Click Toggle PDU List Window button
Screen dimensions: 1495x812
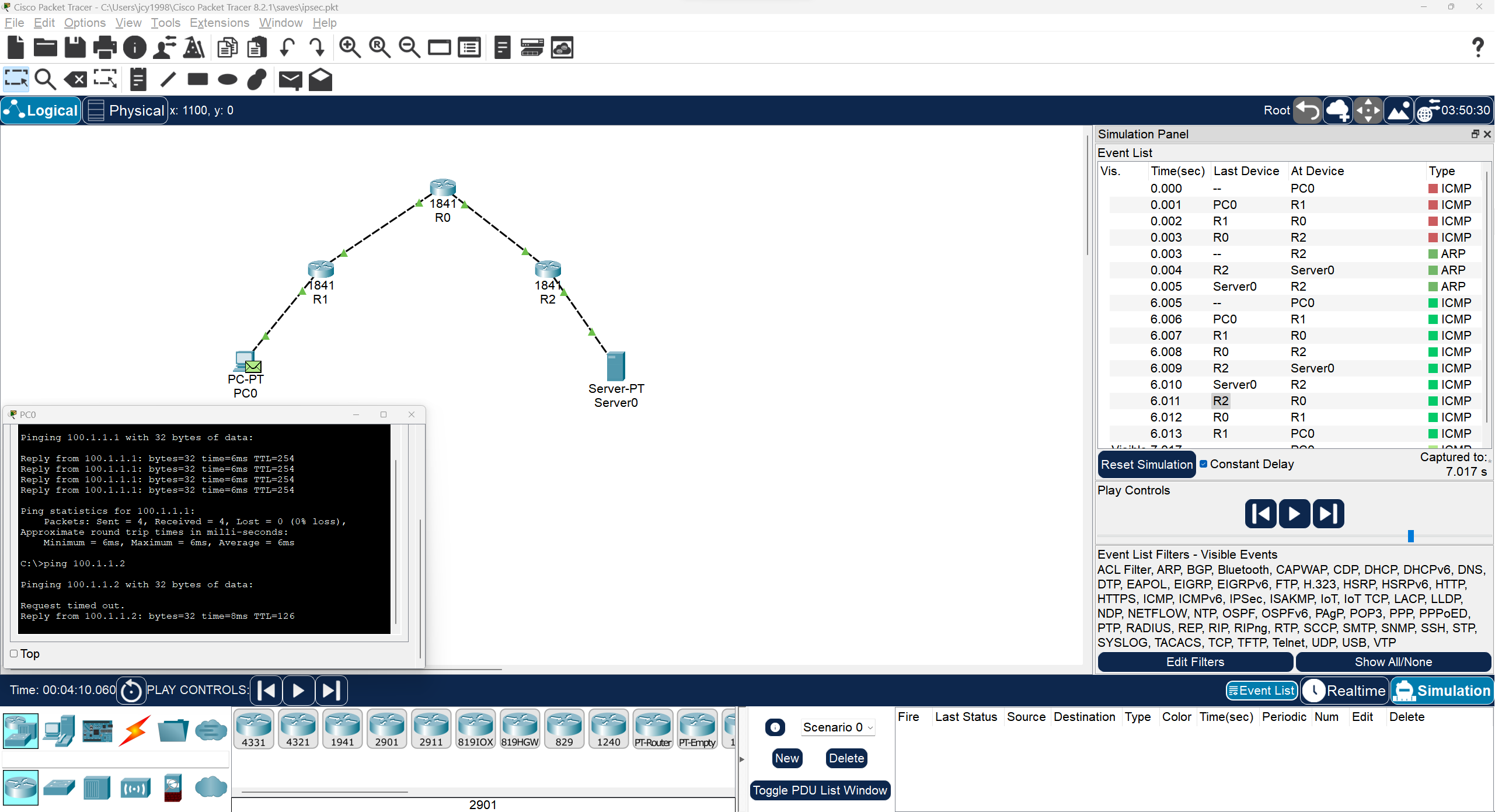point(820,790)
